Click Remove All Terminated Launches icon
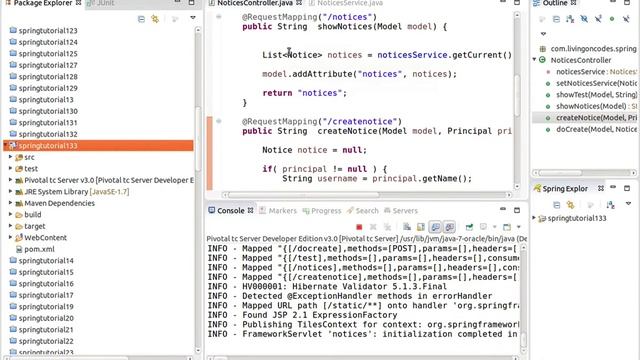This screenshot has width=640, height=360. pyautogui.click(x=387, y=227)
